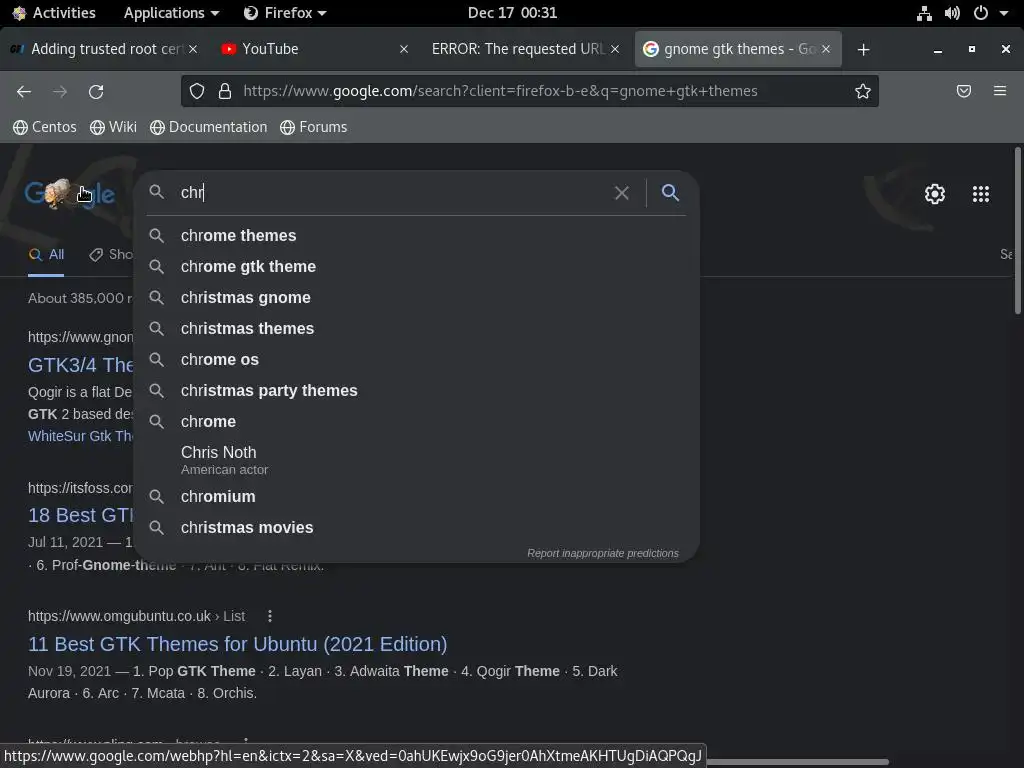Viewport: 1024px width, 768px height.
Task: Switch to the ERROR requested URL tab
Action: point(525,49)
